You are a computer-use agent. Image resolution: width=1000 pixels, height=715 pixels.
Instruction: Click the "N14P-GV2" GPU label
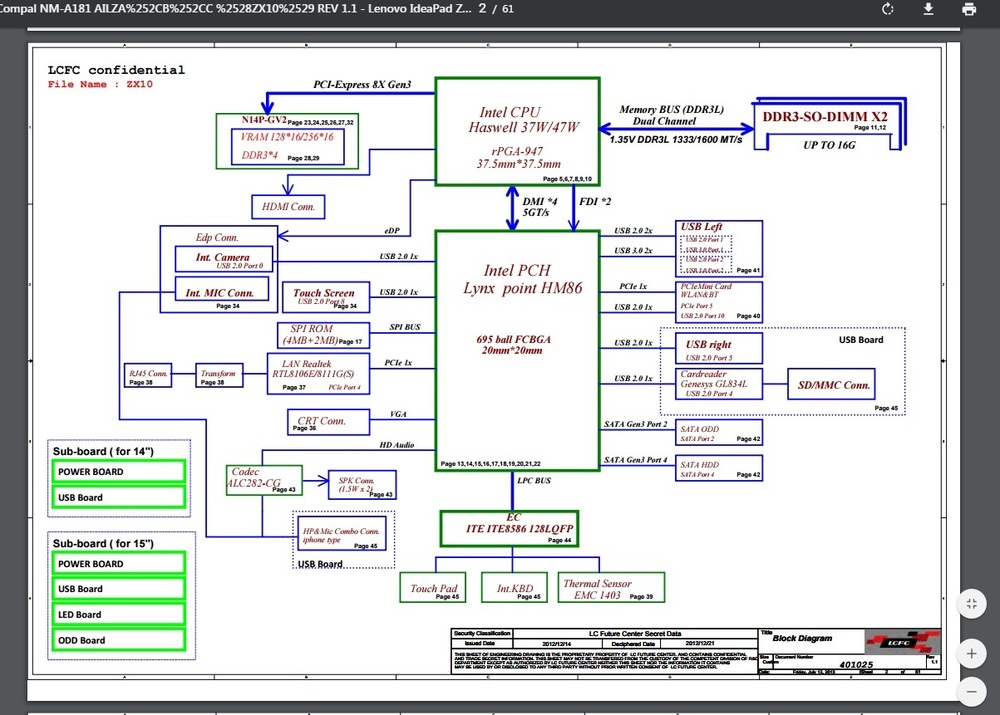pos(263,119)
